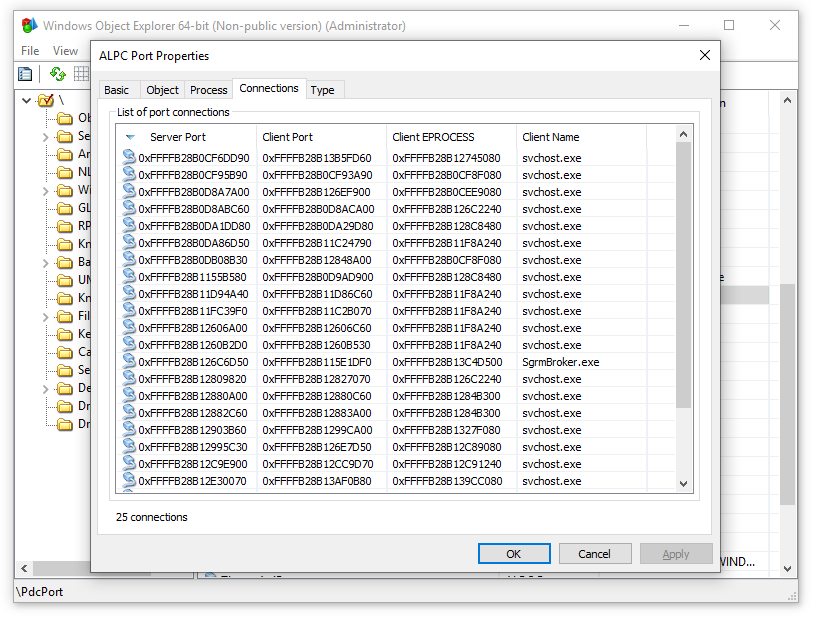Click port icon for 0xFFFFB28B12903B60 row
This screenshot has height=617, width=814.
[129, 429]
